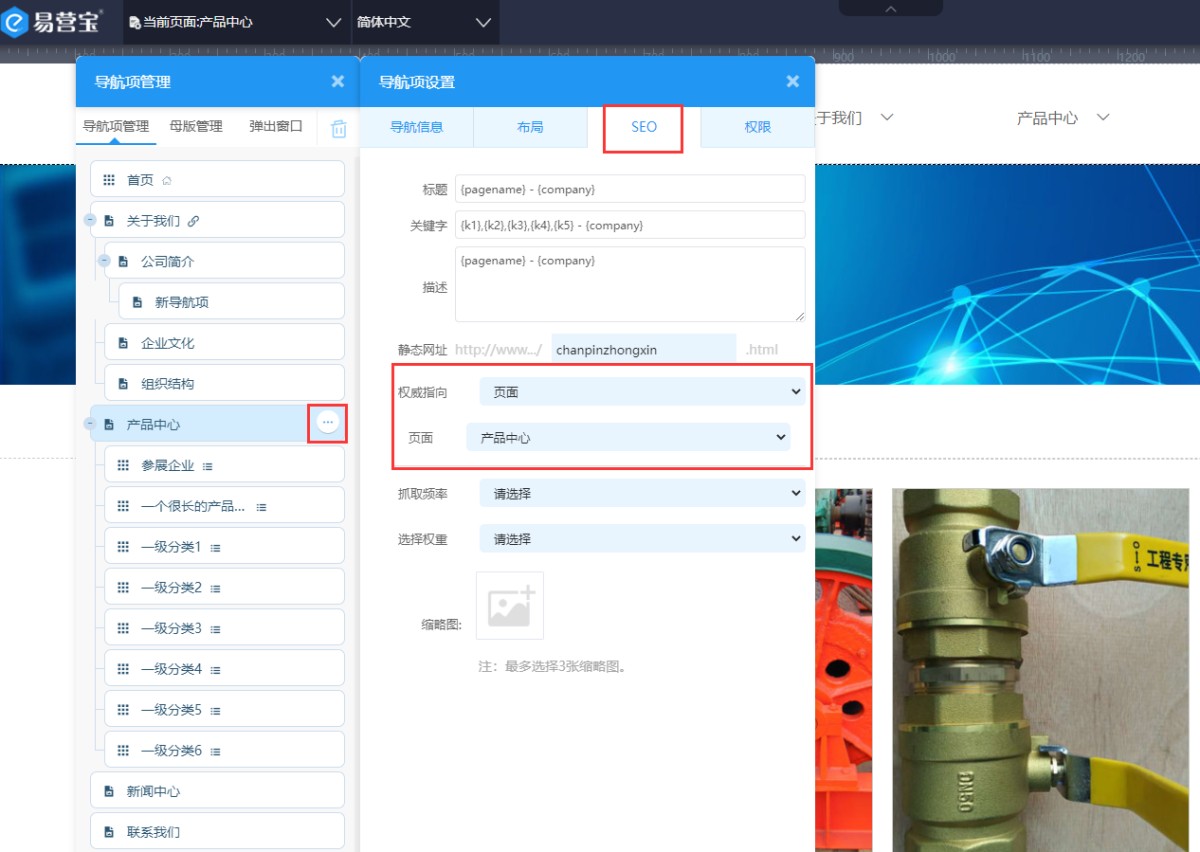Select the 首页 navigation item
The image size is (1200, 852).
pos(217,180)
